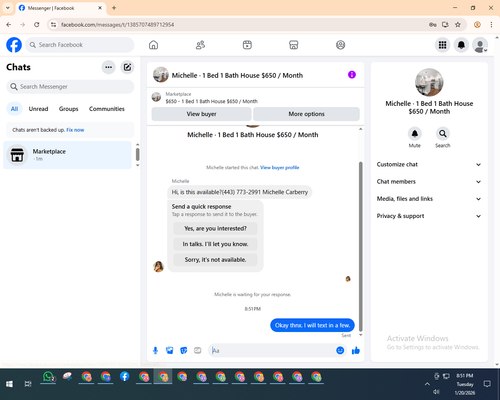Open Task View from the taskbar
The width and height of the screenshot is (500, 400).
click(28, 384)
